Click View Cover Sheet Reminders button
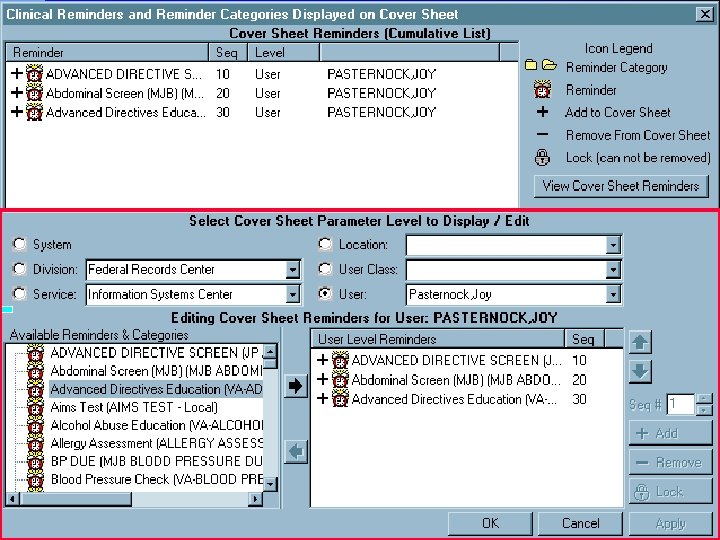720x540 pixels. [x=621, y=186]
